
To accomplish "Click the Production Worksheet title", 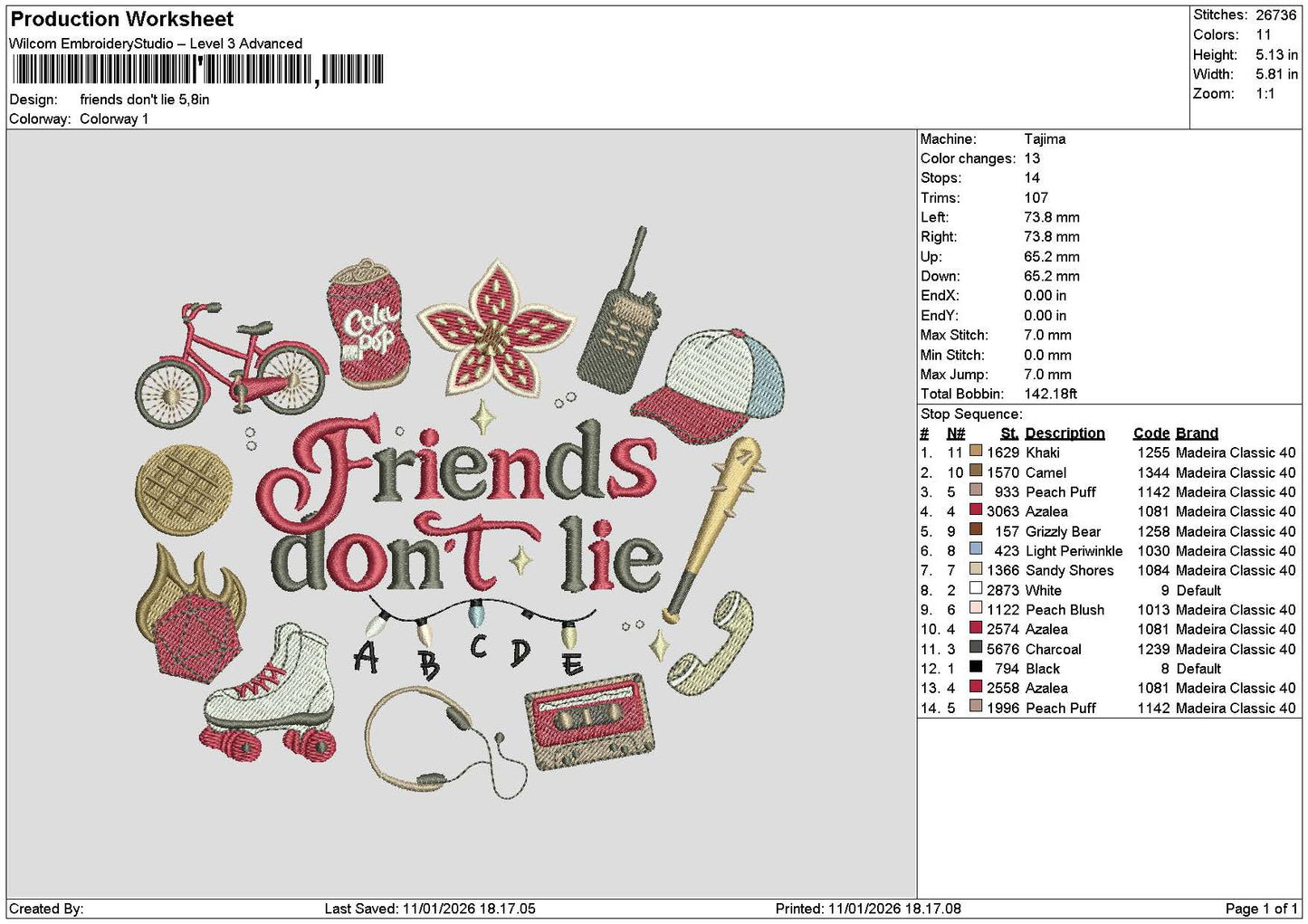I will coord(121,19).
